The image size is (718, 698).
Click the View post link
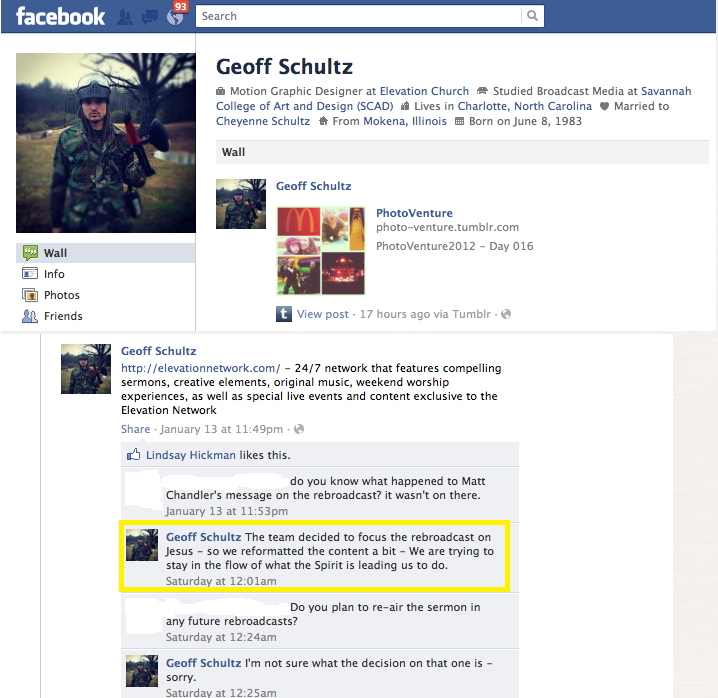pos(323,314)
